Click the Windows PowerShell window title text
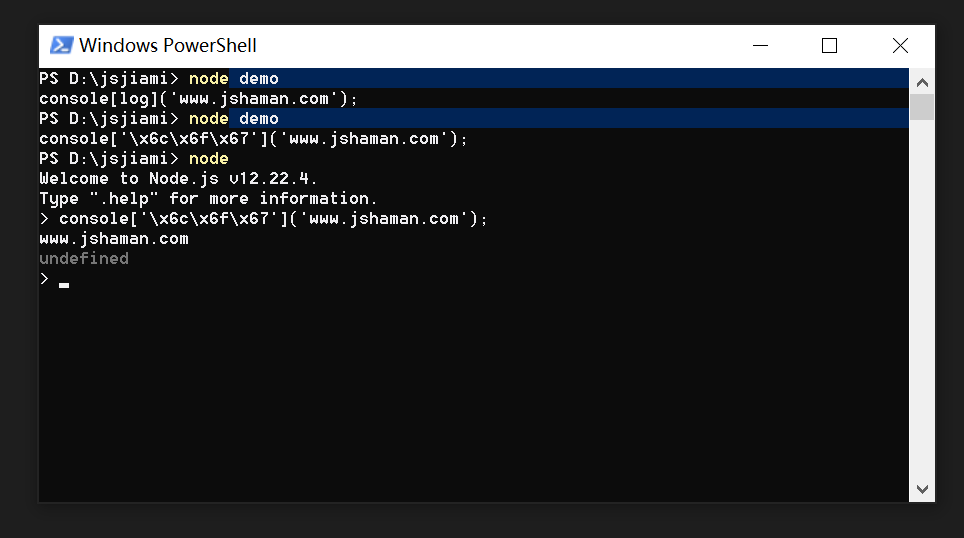 tap(168, 45)
